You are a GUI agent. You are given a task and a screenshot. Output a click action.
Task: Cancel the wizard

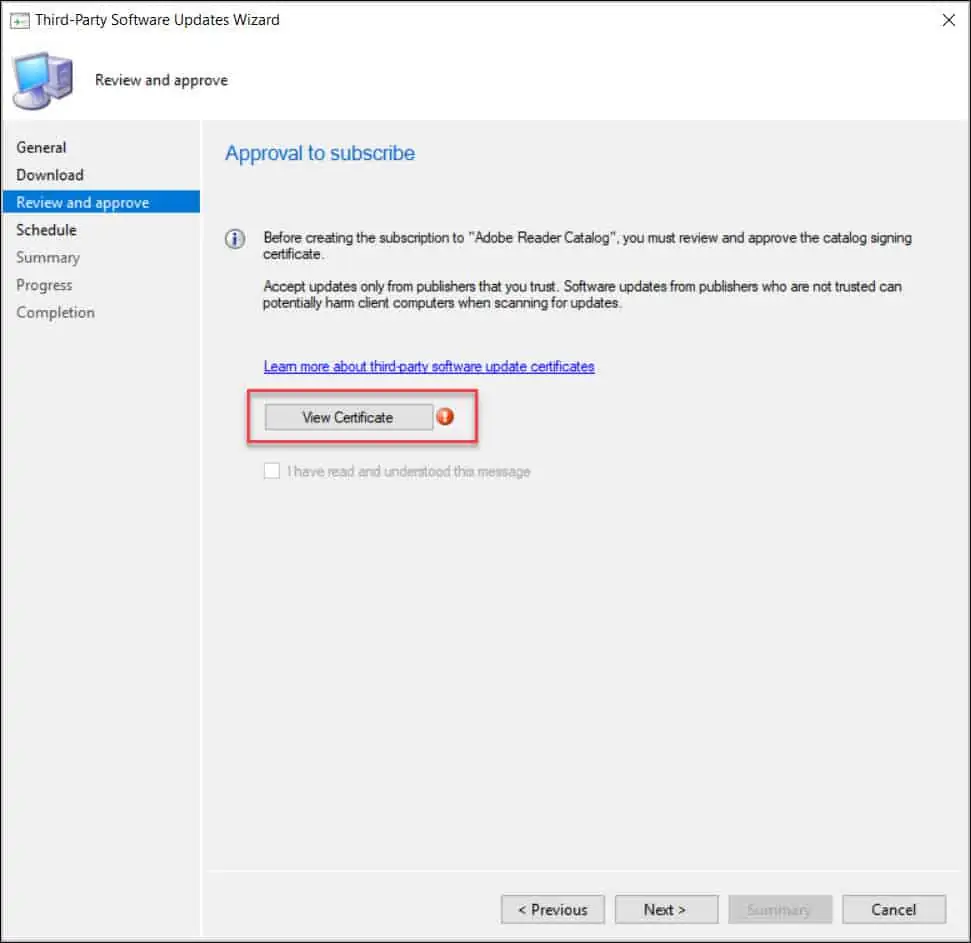pos(894,909)
